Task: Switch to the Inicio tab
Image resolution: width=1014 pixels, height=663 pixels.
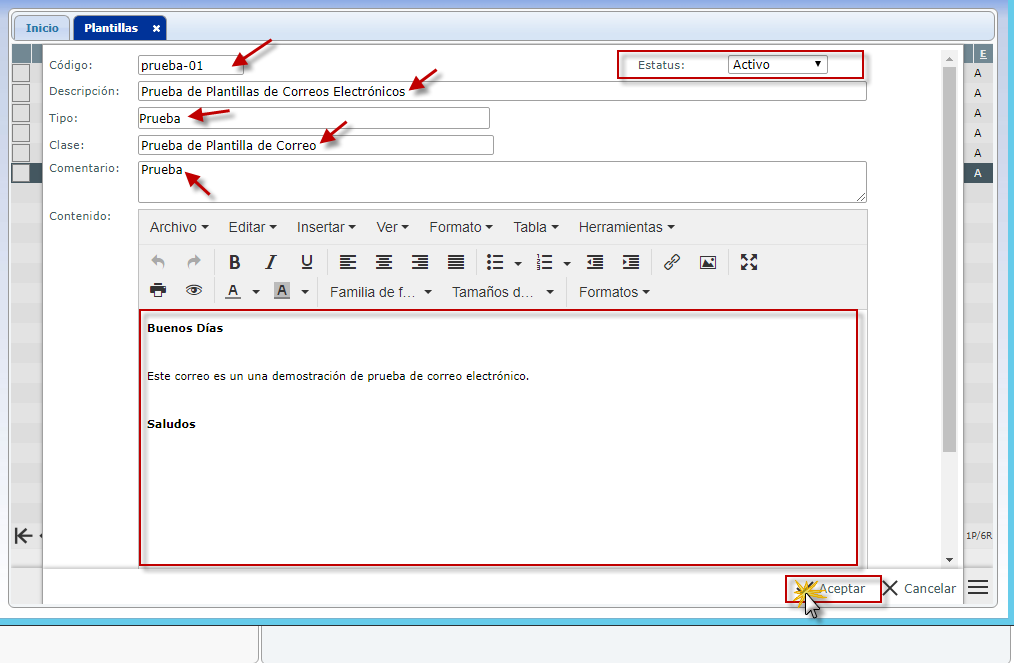Action: 42,28
